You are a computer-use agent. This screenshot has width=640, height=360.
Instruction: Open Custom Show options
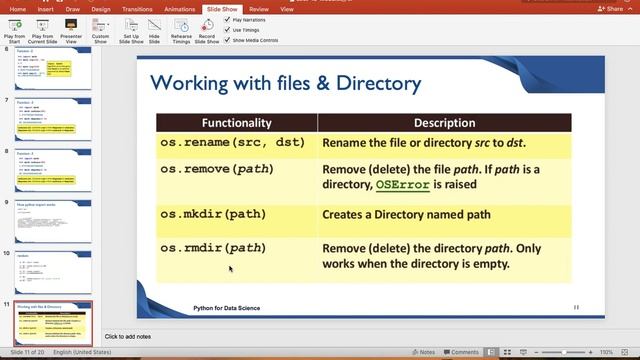pos(100,31)
